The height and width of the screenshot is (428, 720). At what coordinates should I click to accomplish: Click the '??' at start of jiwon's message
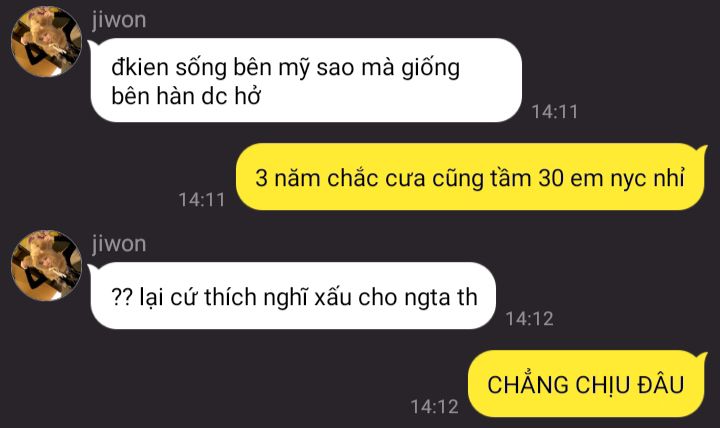(x=122, y=297)
